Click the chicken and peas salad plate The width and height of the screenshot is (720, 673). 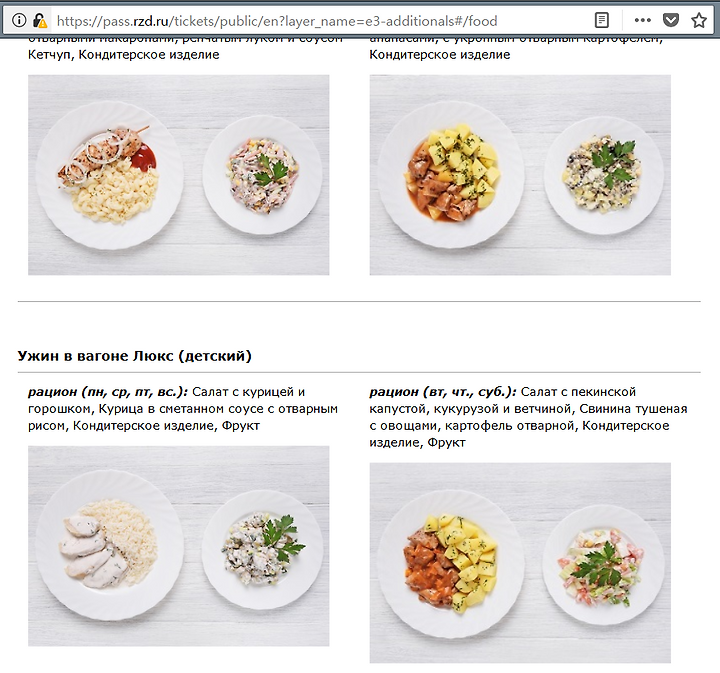pos(263,550)
